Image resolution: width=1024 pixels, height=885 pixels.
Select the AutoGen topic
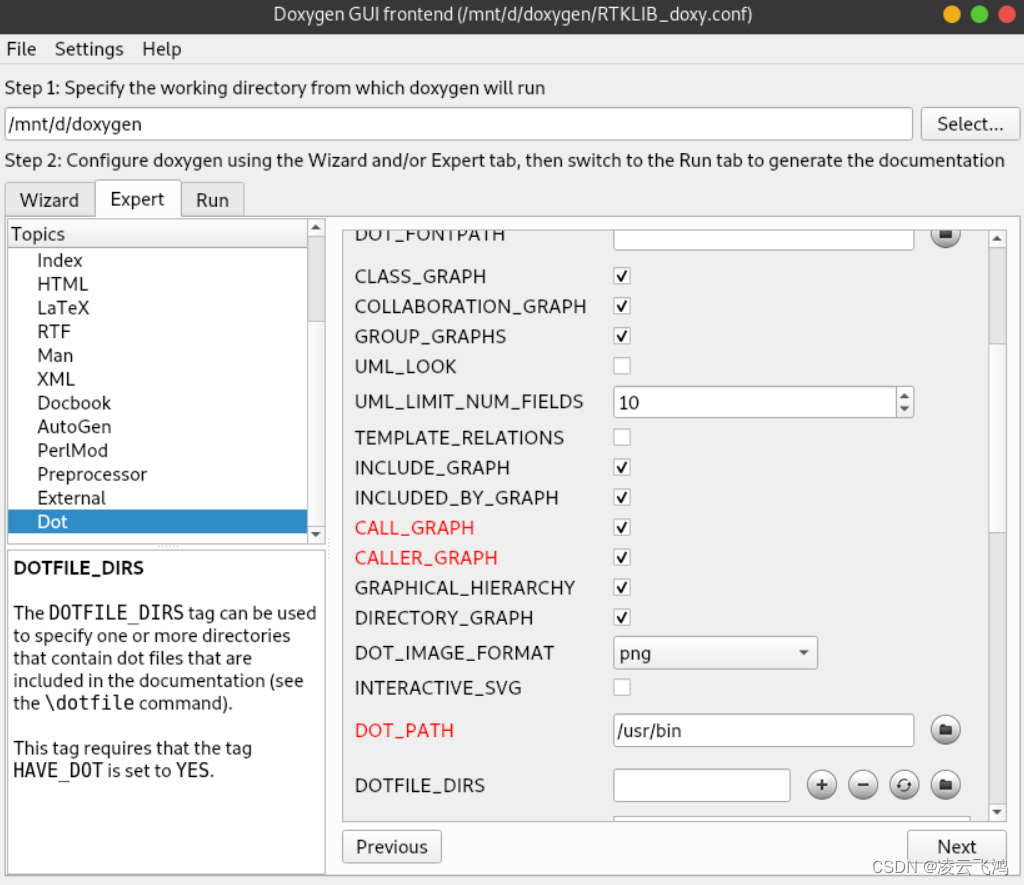pyautogui.click(x=157, y=426)
